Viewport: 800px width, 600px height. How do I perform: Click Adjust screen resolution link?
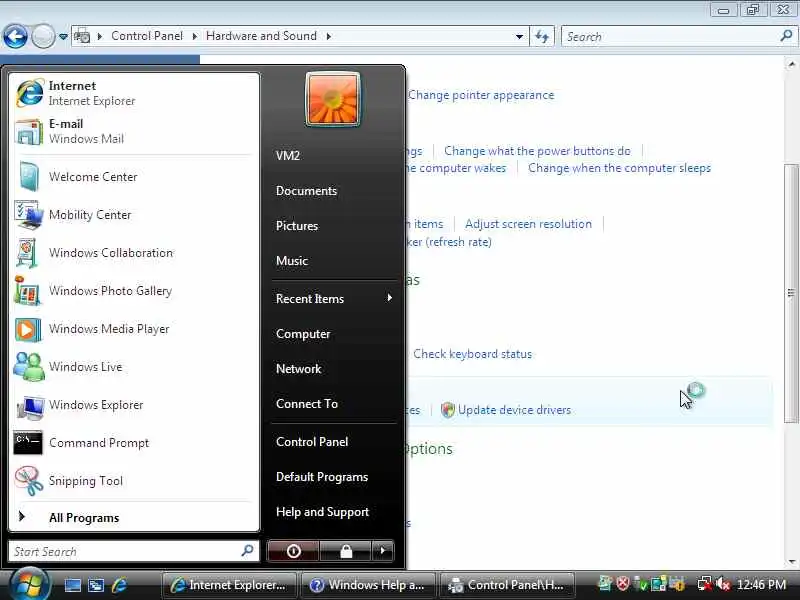[x=529, y=224]
